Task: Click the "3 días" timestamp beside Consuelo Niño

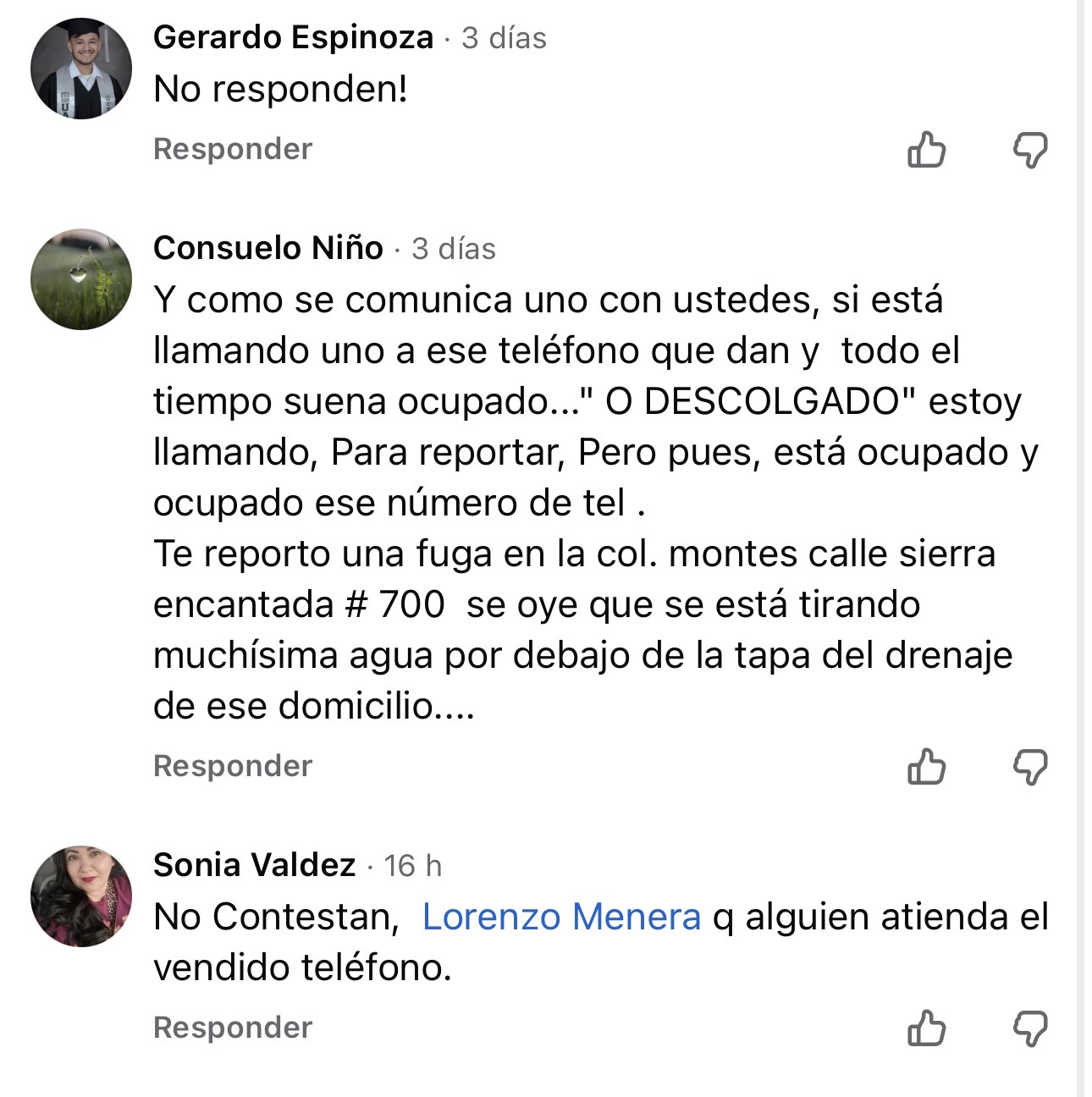Action: point(454,249)
